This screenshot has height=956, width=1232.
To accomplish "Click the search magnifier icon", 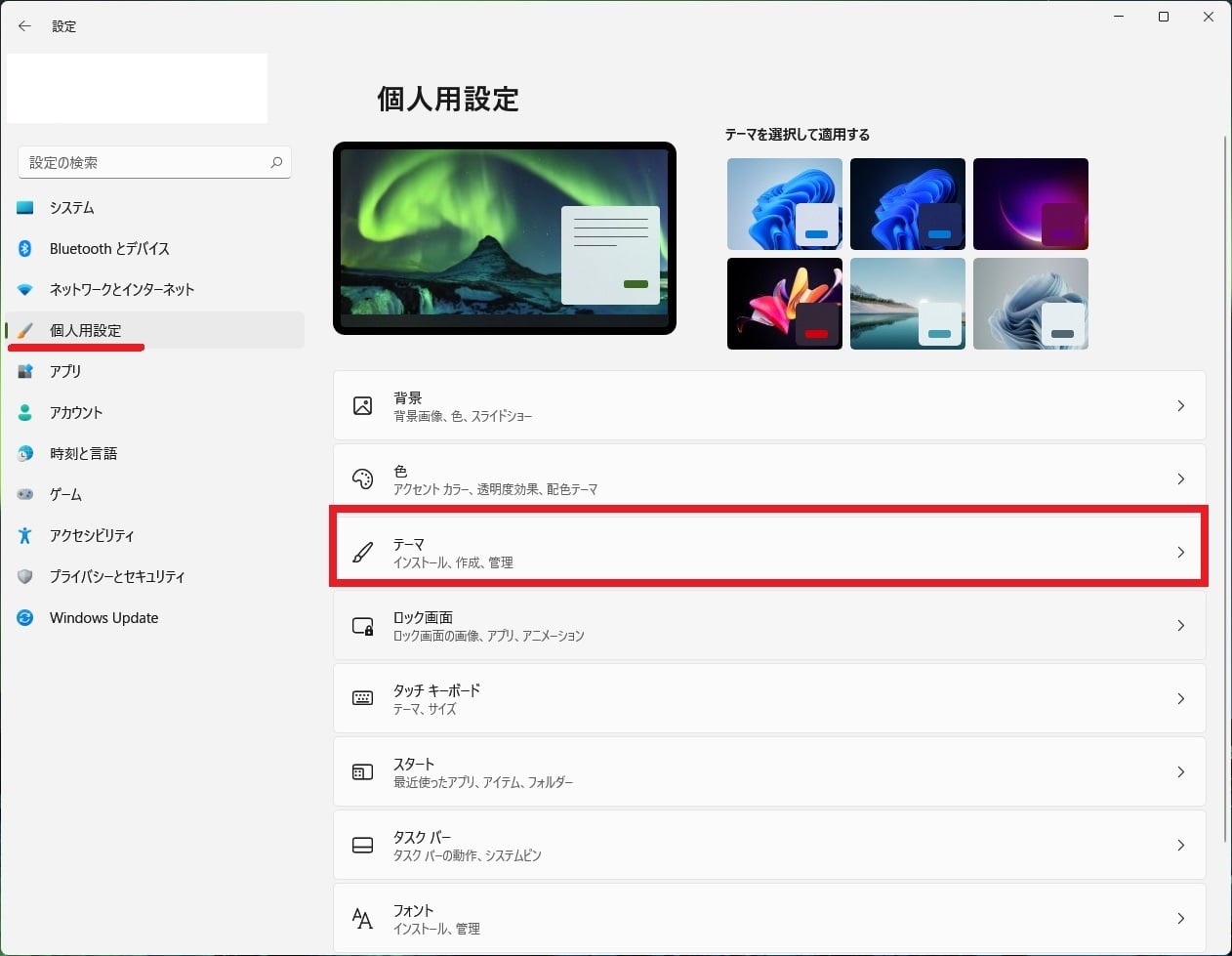I will (276, 162).
